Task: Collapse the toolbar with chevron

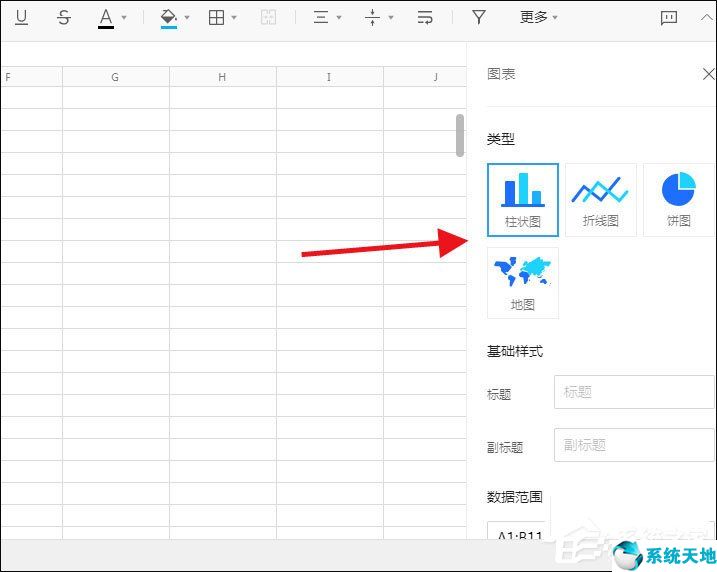Action: pyautogui.click(x=707, y=17)
